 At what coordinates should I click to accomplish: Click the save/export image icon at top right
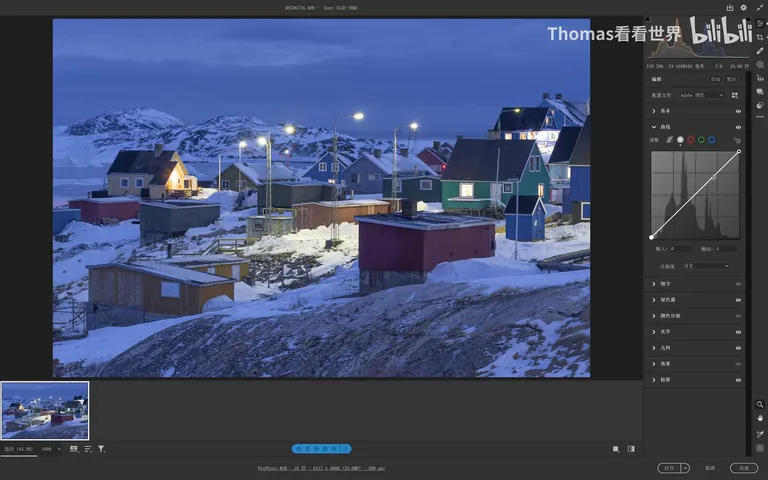[730, 7]
